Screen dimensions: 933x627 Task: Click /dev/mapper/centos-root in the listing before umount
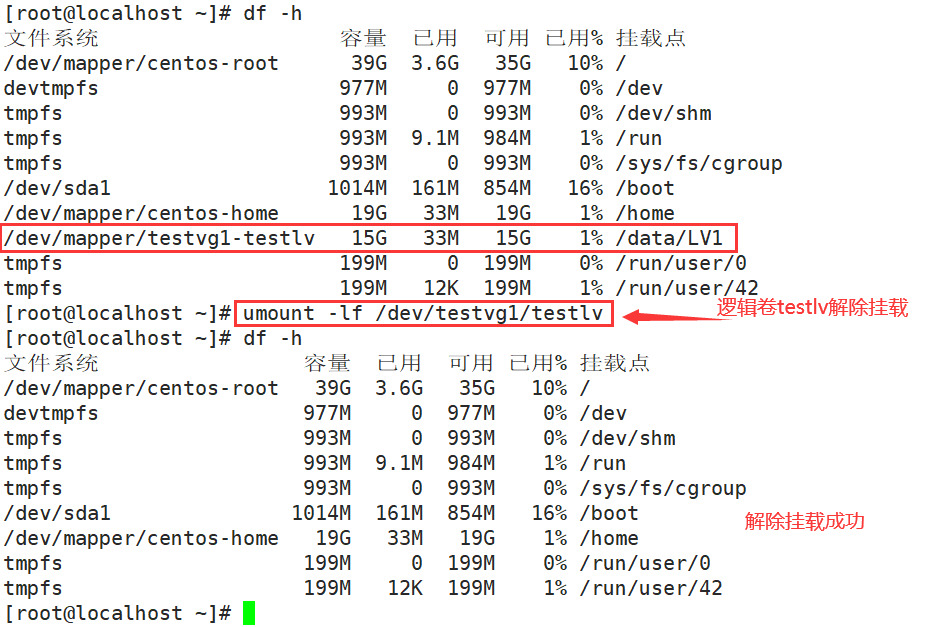[141, 64]
